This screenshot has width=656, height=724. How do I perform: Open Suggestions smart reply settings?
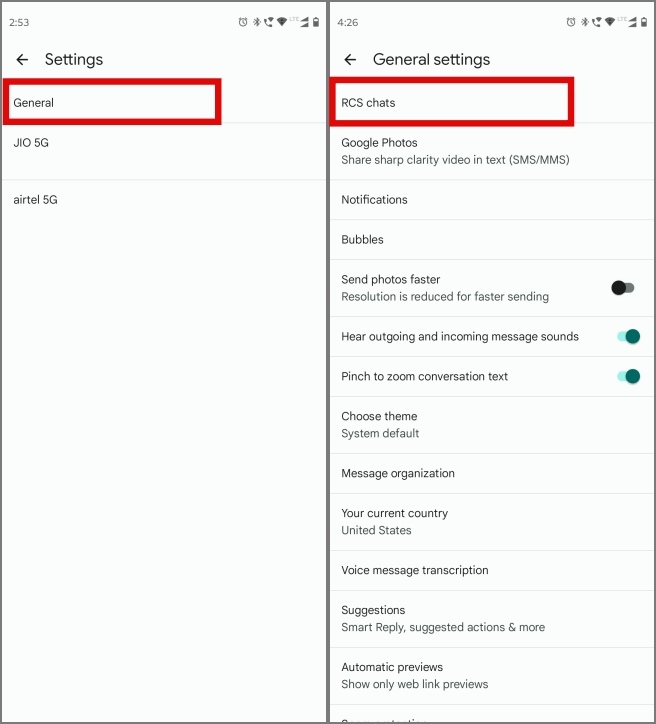click(492, 619)
